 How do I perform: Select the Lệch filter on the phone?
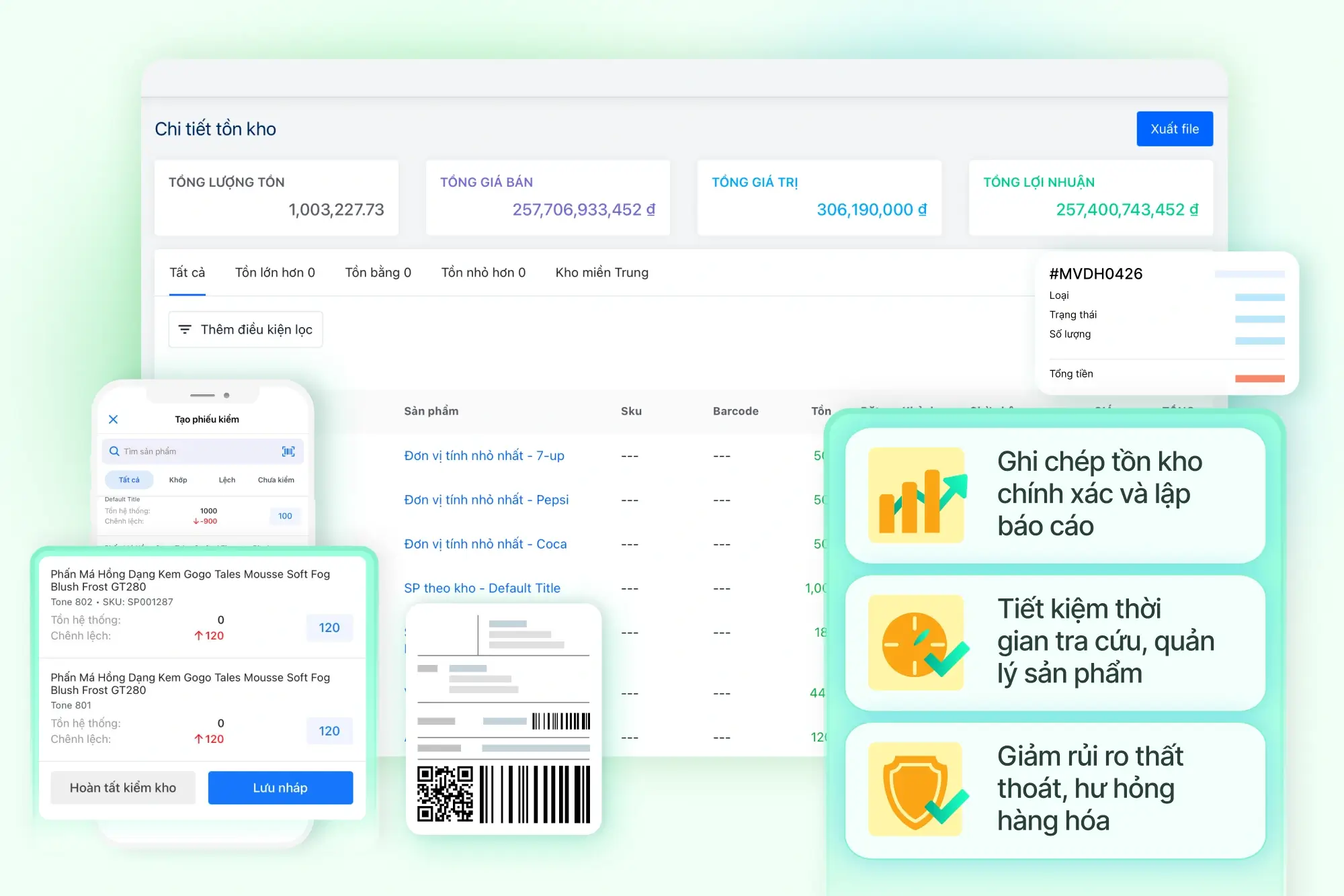(x=227, y=480)
